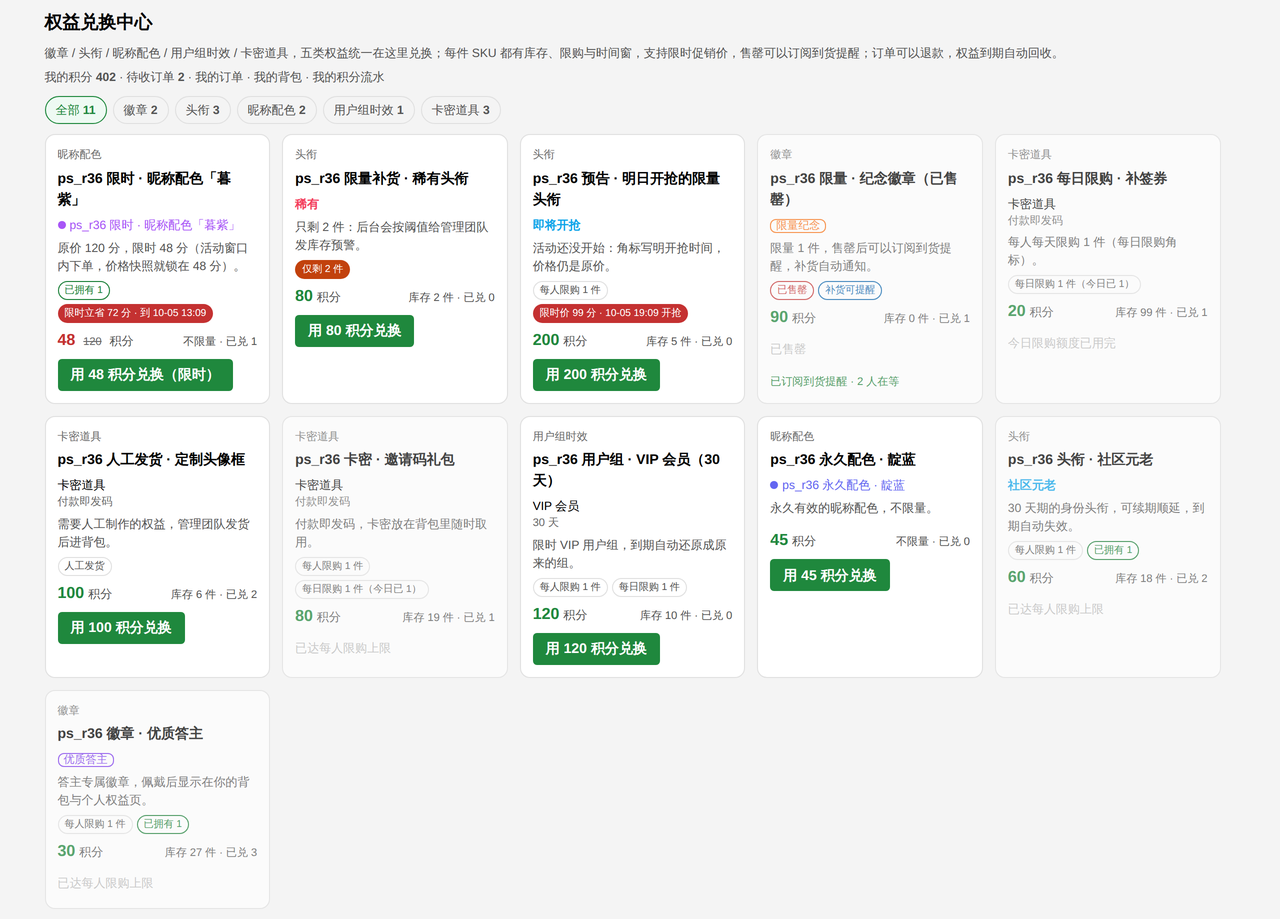Click the blue 社区元老 title preview
Viewport: 1280px width, 919px height.
click(1032, 485)
